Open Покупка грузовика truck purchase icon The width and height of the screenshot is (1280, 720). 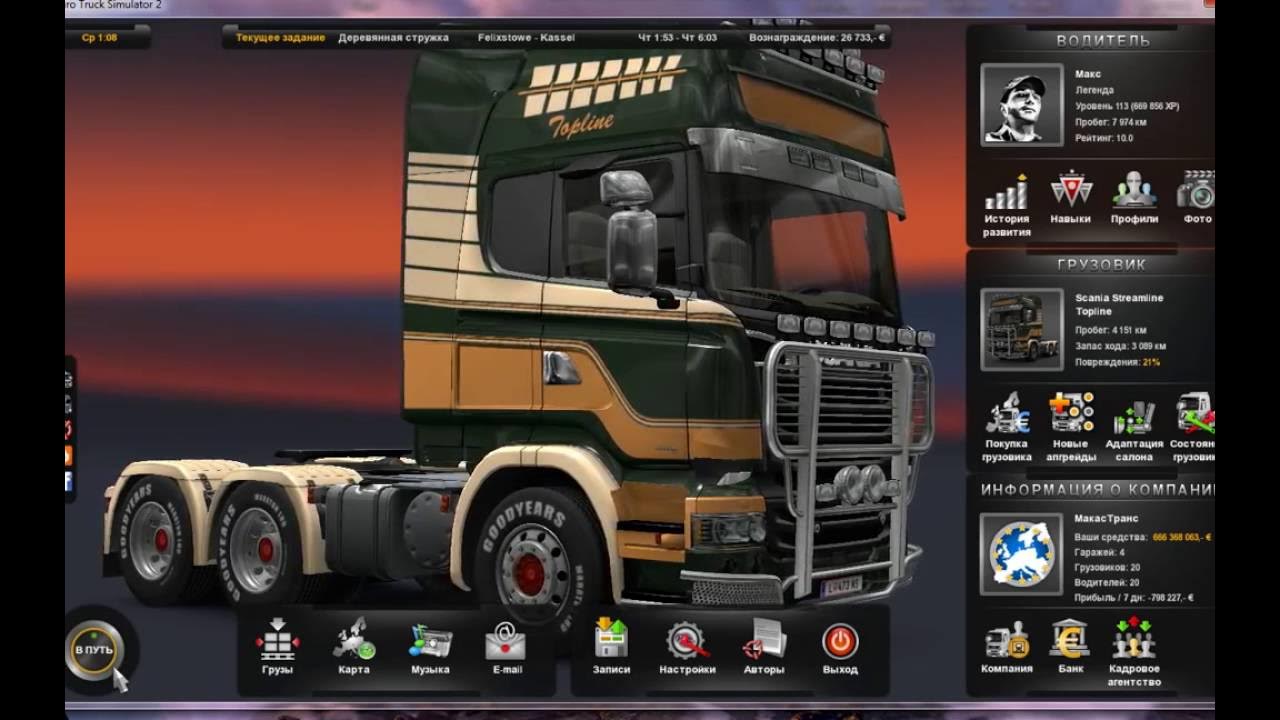pos(1007,413)
